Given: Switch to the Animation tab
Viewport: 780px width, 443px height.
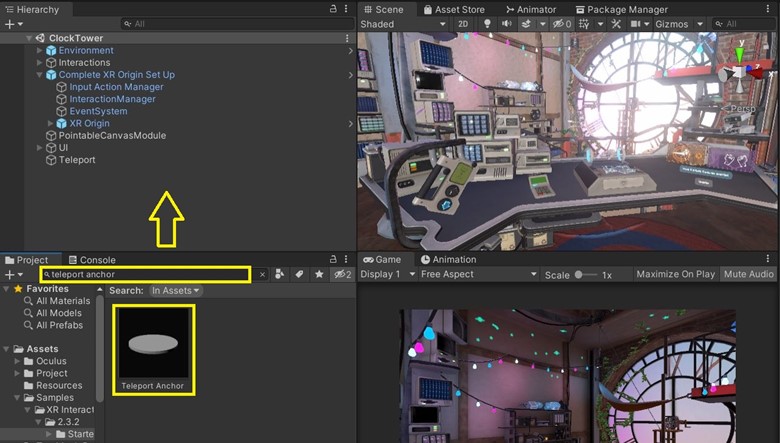Looking at the screenshot, I should tap(448, 259).
